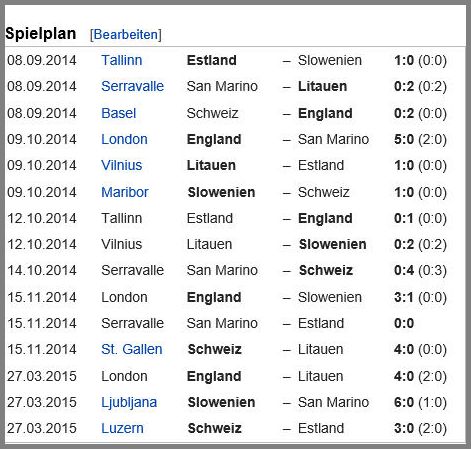Open the St. Gallen link
The height and width of the screenshot is (449, 471).
coord(132,349)
